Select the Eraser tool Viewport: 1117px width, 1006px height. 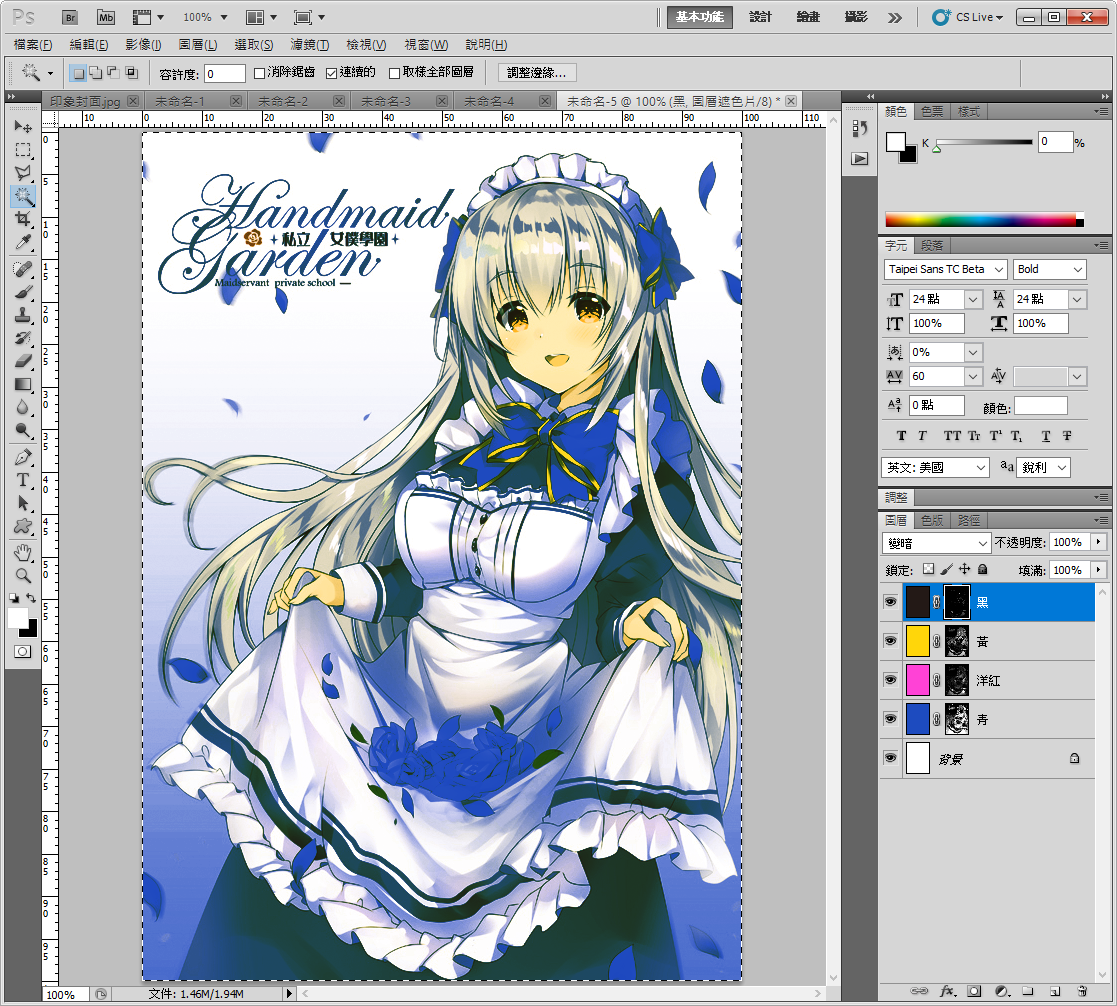23,361
